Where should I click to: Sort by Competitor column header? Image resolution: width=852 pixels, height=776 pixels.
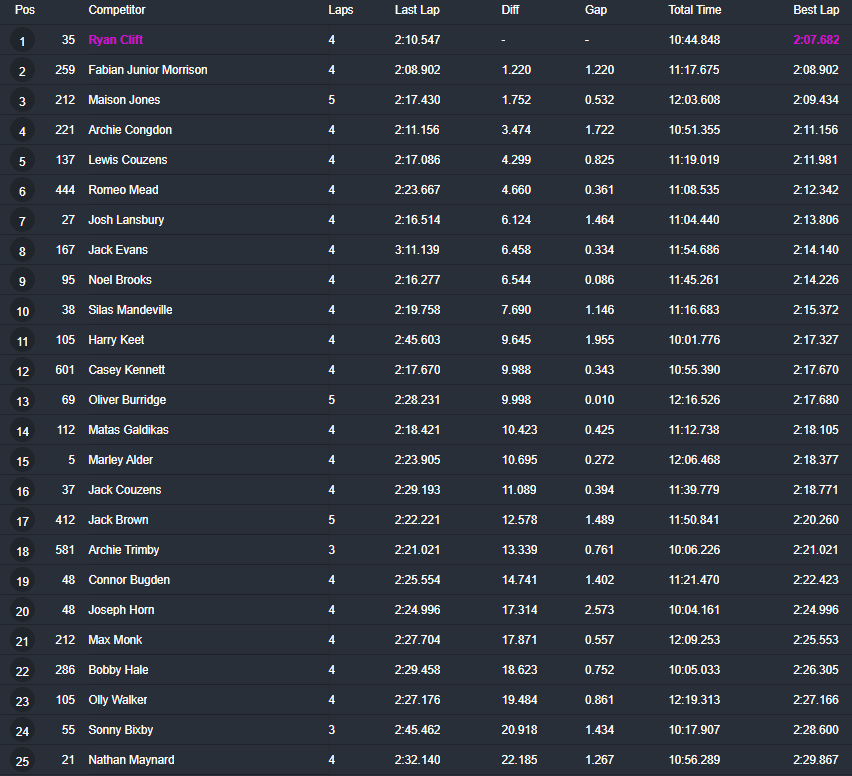(116, 10)
